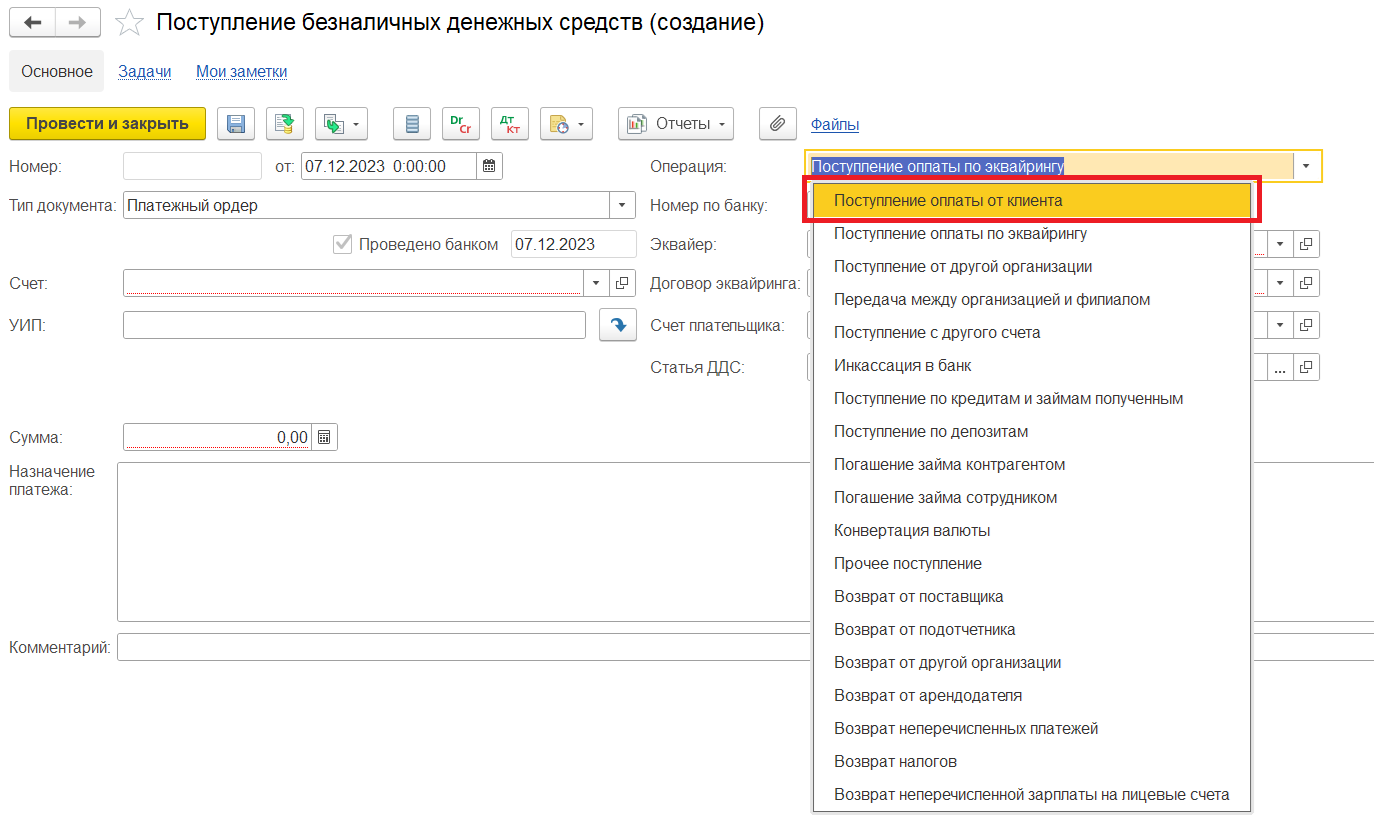Pick Возврат от арендодателя
The width and height of the screenshot is (1374, 840).
[x=1031, y=696]
